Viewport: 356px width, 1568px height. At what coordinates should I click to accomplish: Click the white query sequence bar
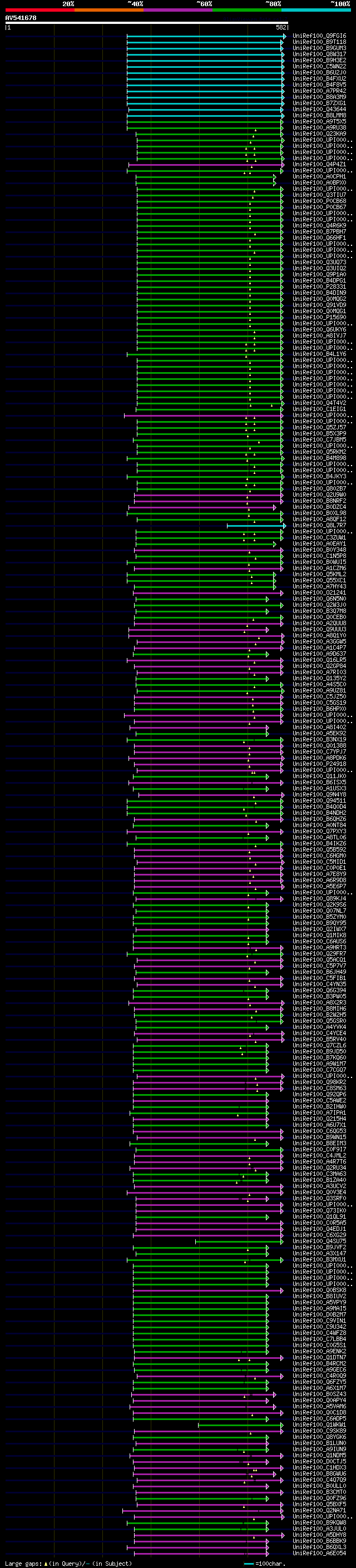pyautogui.click(x=147, y=23)
